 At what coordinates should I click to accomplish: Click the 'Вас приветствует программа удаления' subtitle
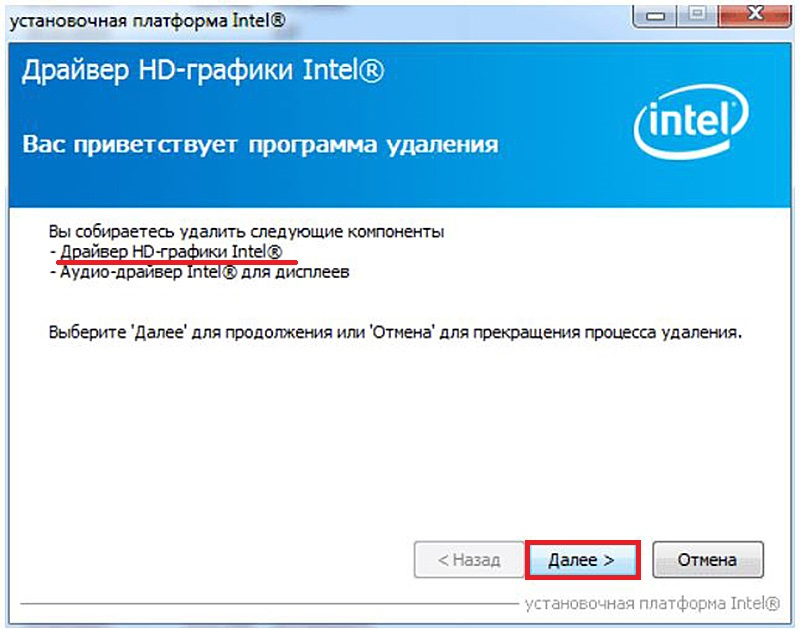[260, 145]
